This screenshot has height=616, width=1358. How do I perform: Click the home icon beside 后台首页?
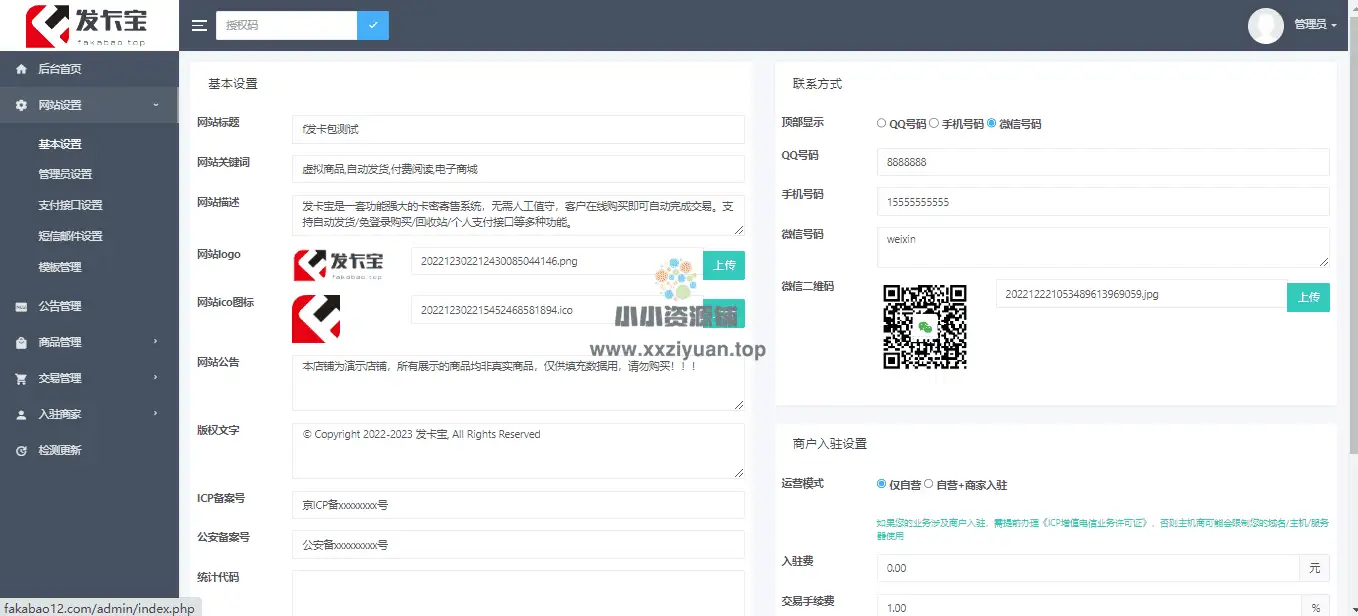click(x=21, y=69)
